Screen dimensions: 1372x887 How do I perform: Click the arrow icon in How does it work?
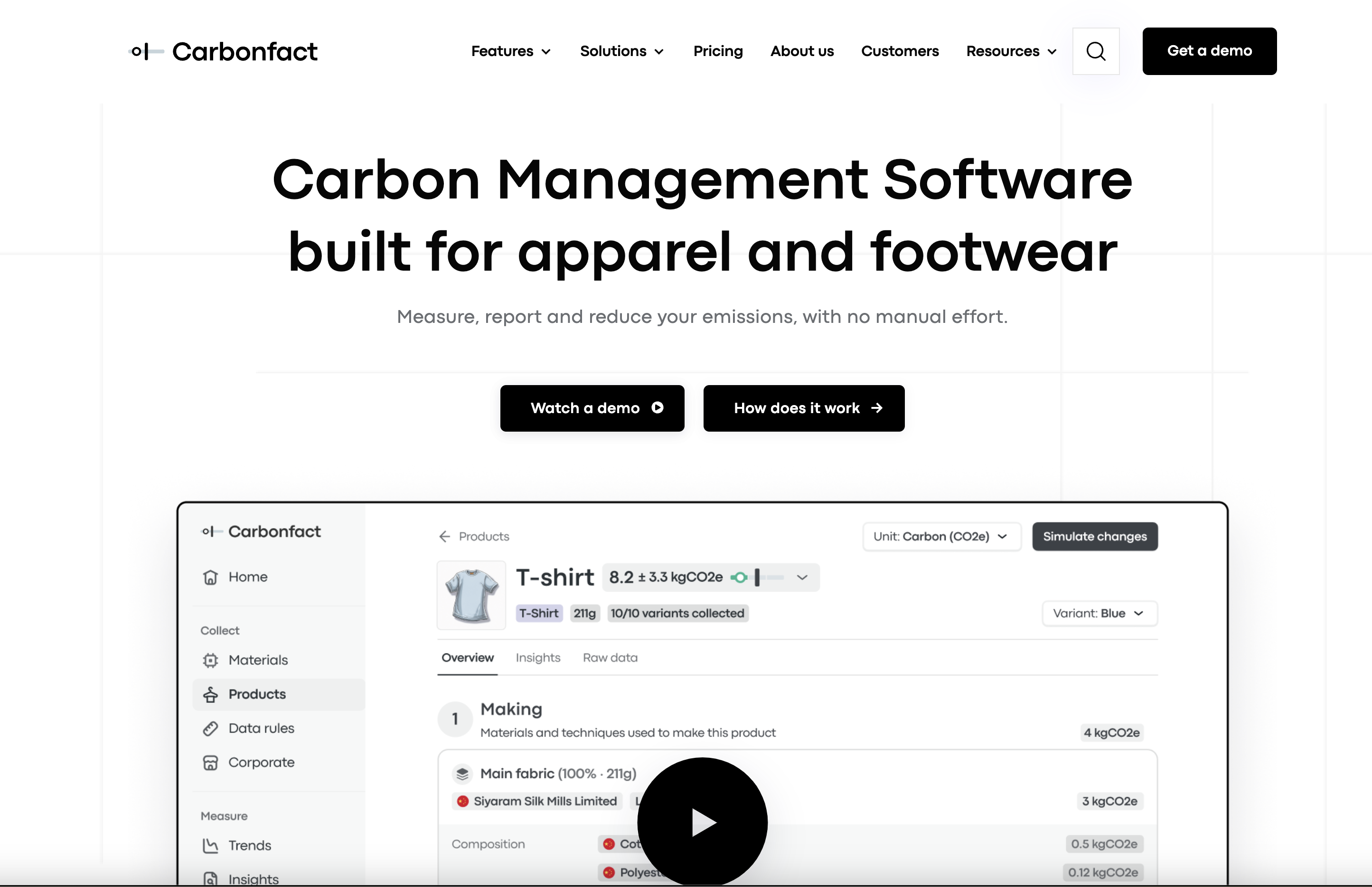(x=877, y=408)
